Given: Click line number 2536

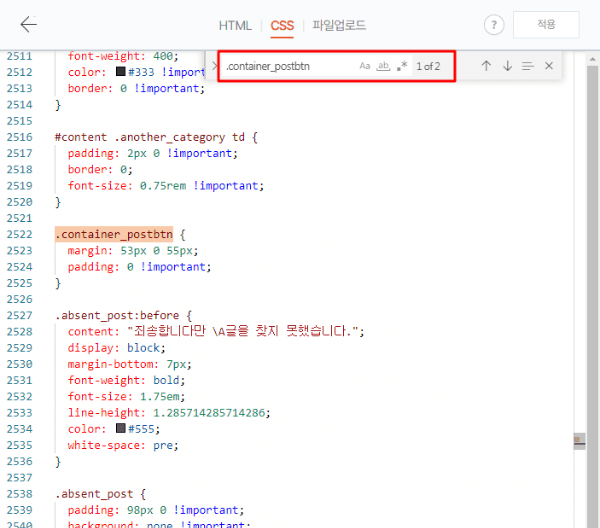Looking at the screenshot, I should point(20,461).
